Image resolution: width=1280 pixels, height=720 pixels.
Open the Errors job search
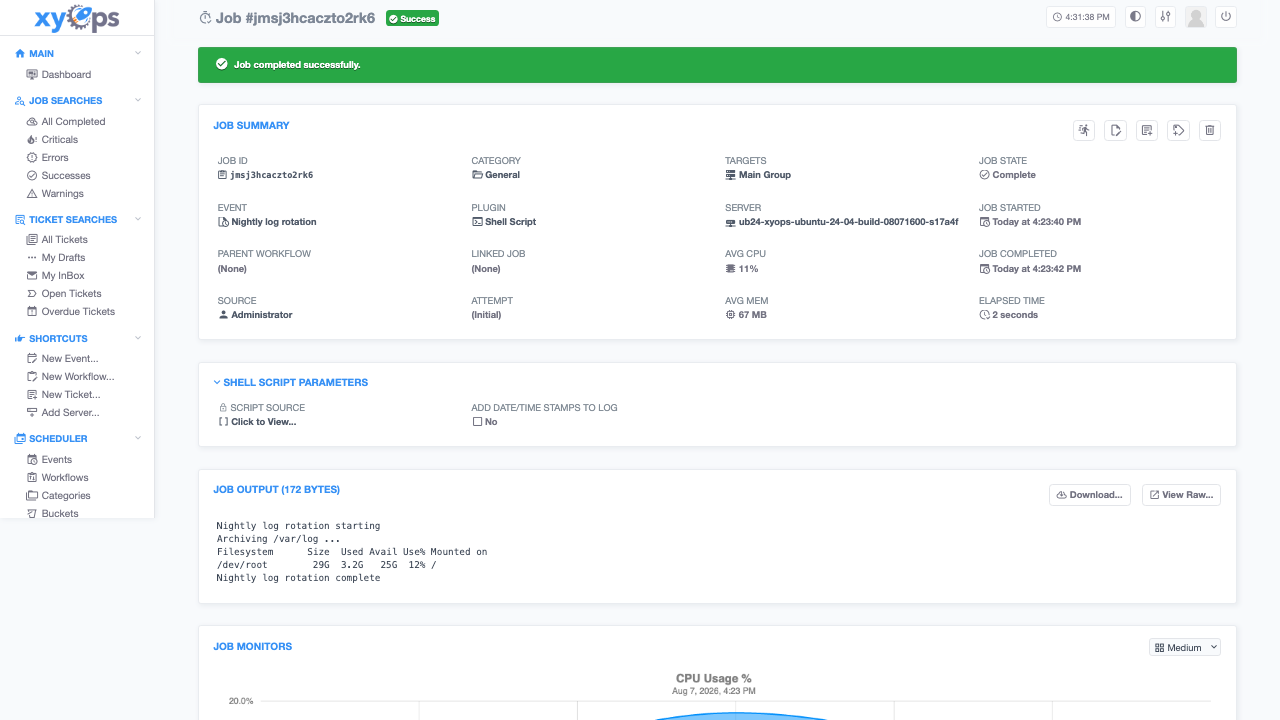coord(55,158)
